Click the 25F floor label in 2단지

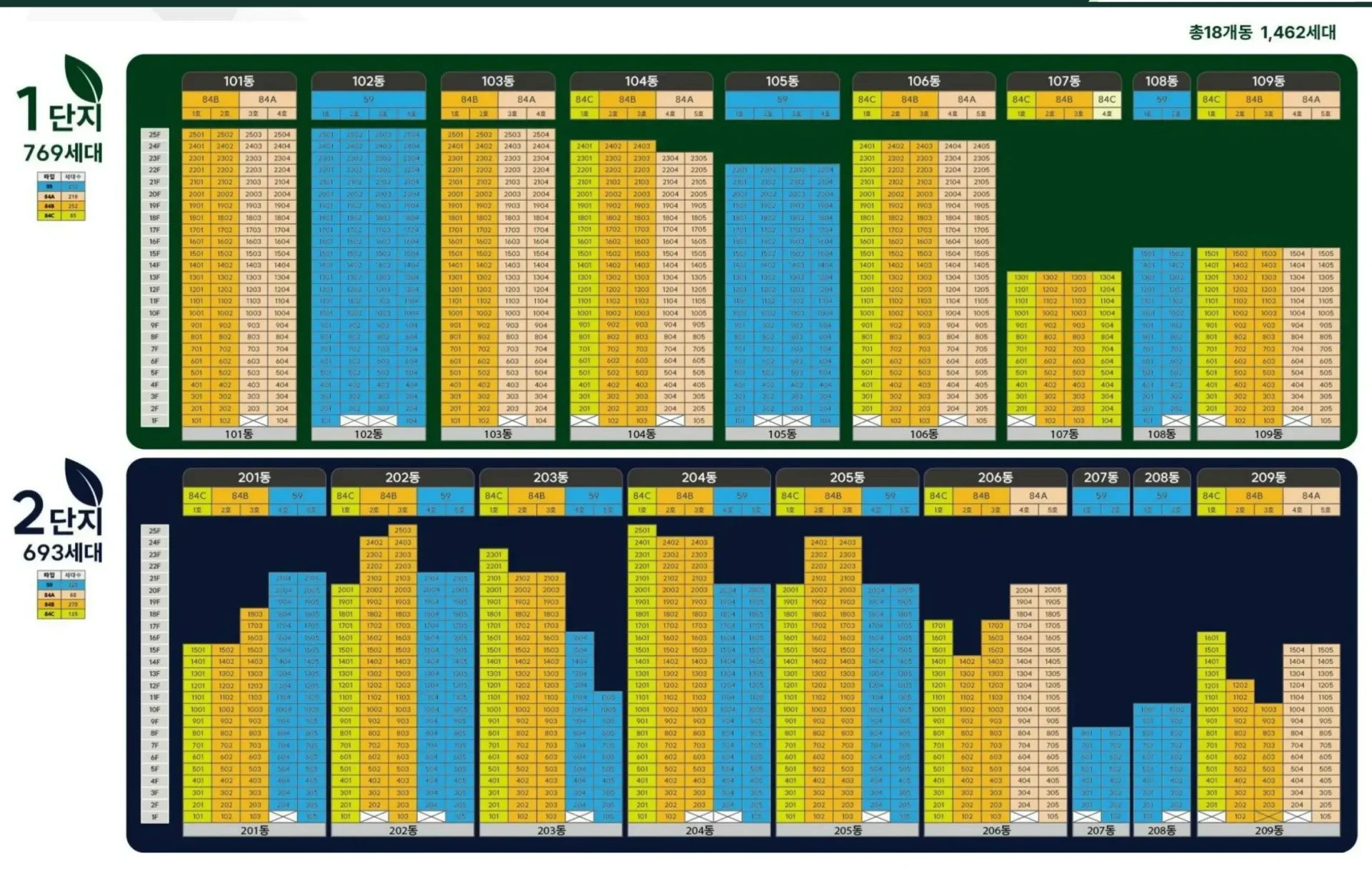154,531
